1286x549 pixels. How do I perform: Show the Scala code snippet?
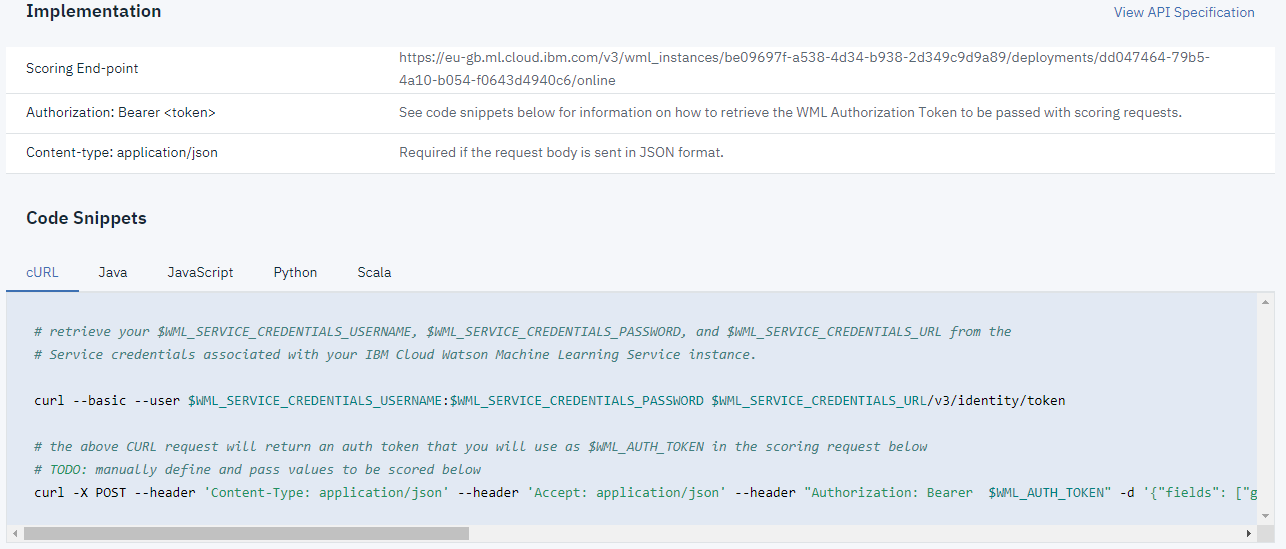point(374,272)
